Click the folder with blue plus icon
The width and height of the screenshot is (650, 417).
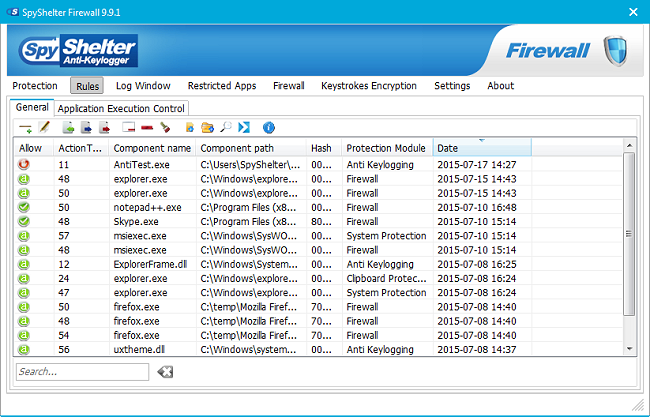(x=207, y=128)
